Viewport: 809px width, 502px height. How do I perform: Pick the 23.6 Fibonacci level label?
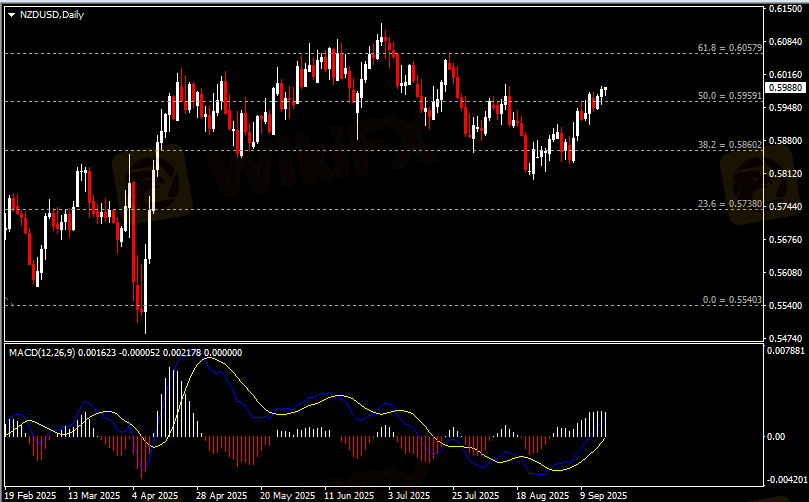729,204
